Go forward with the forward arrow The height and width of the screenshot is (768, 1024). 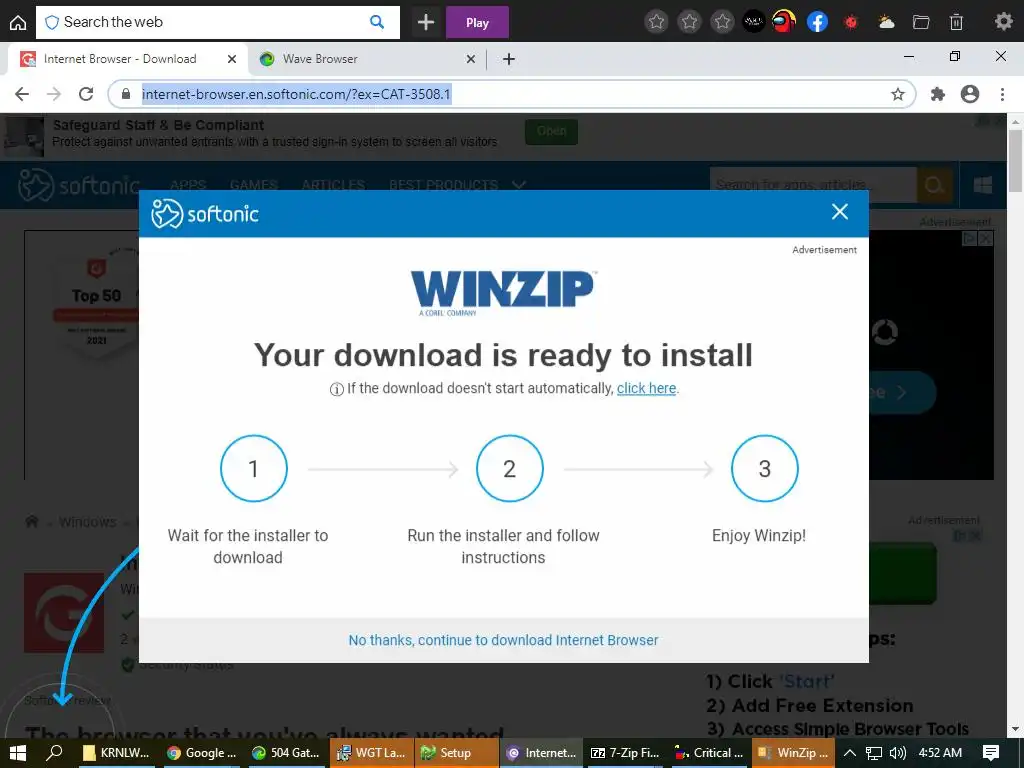pos(54,94)
